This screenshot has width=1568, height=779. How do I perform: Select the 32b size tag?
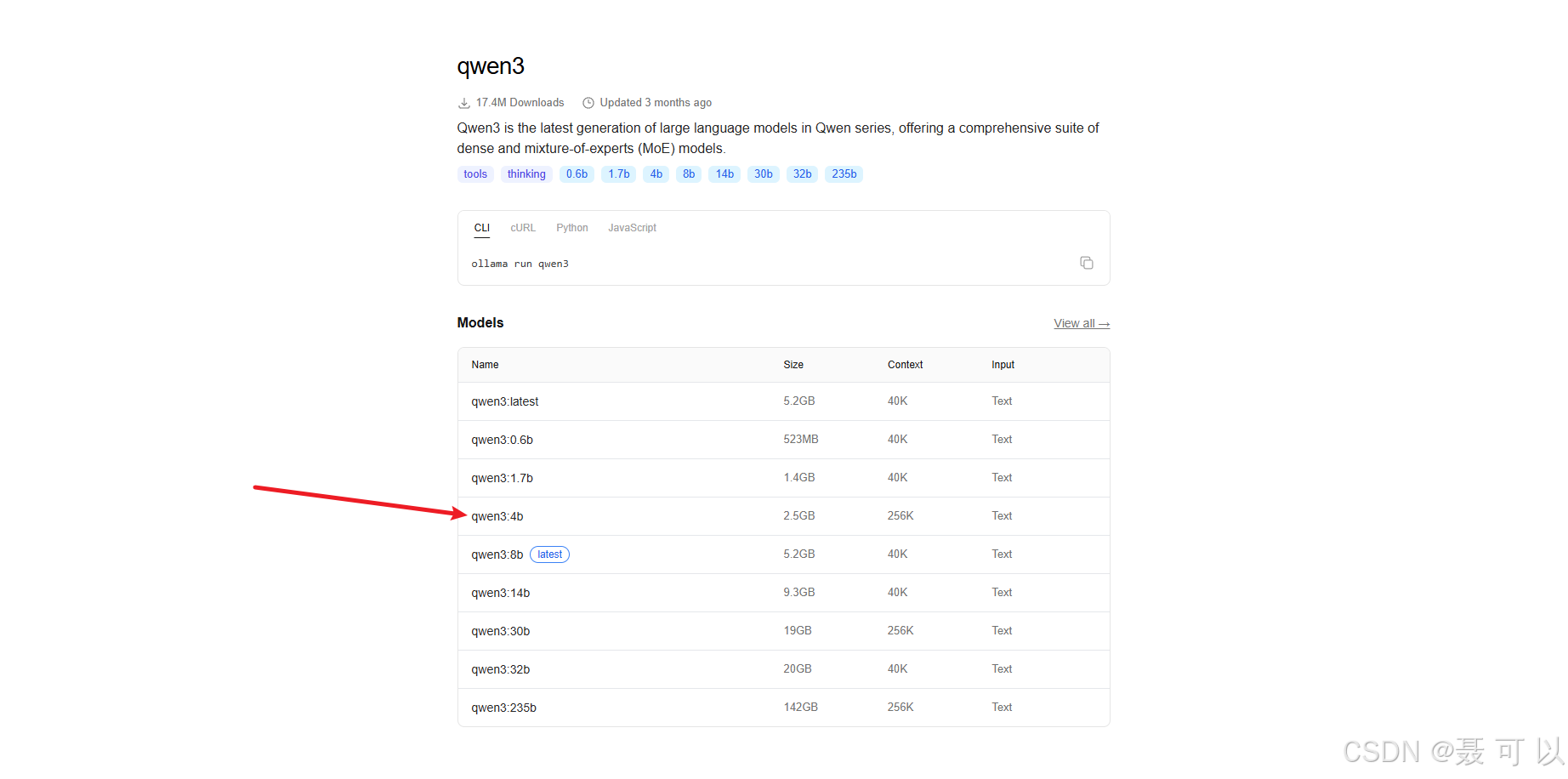click(x=803, y=174)
